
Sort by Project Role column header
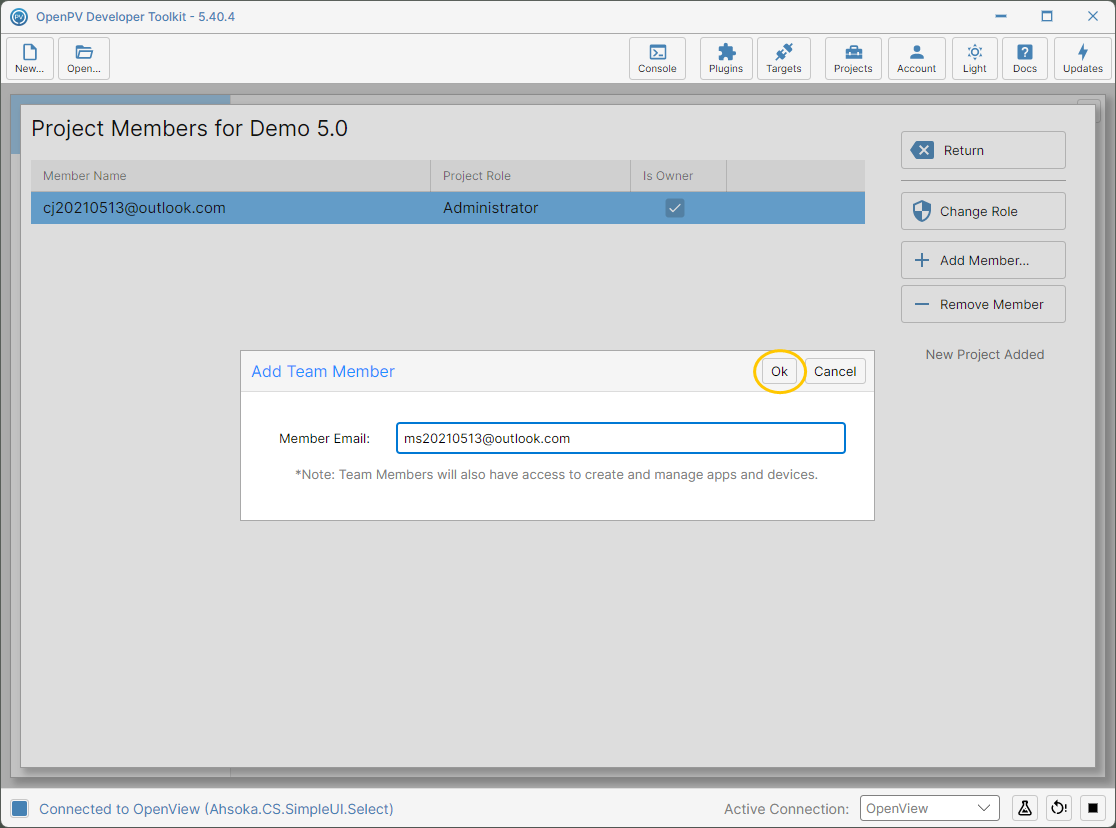pos(530,176)
